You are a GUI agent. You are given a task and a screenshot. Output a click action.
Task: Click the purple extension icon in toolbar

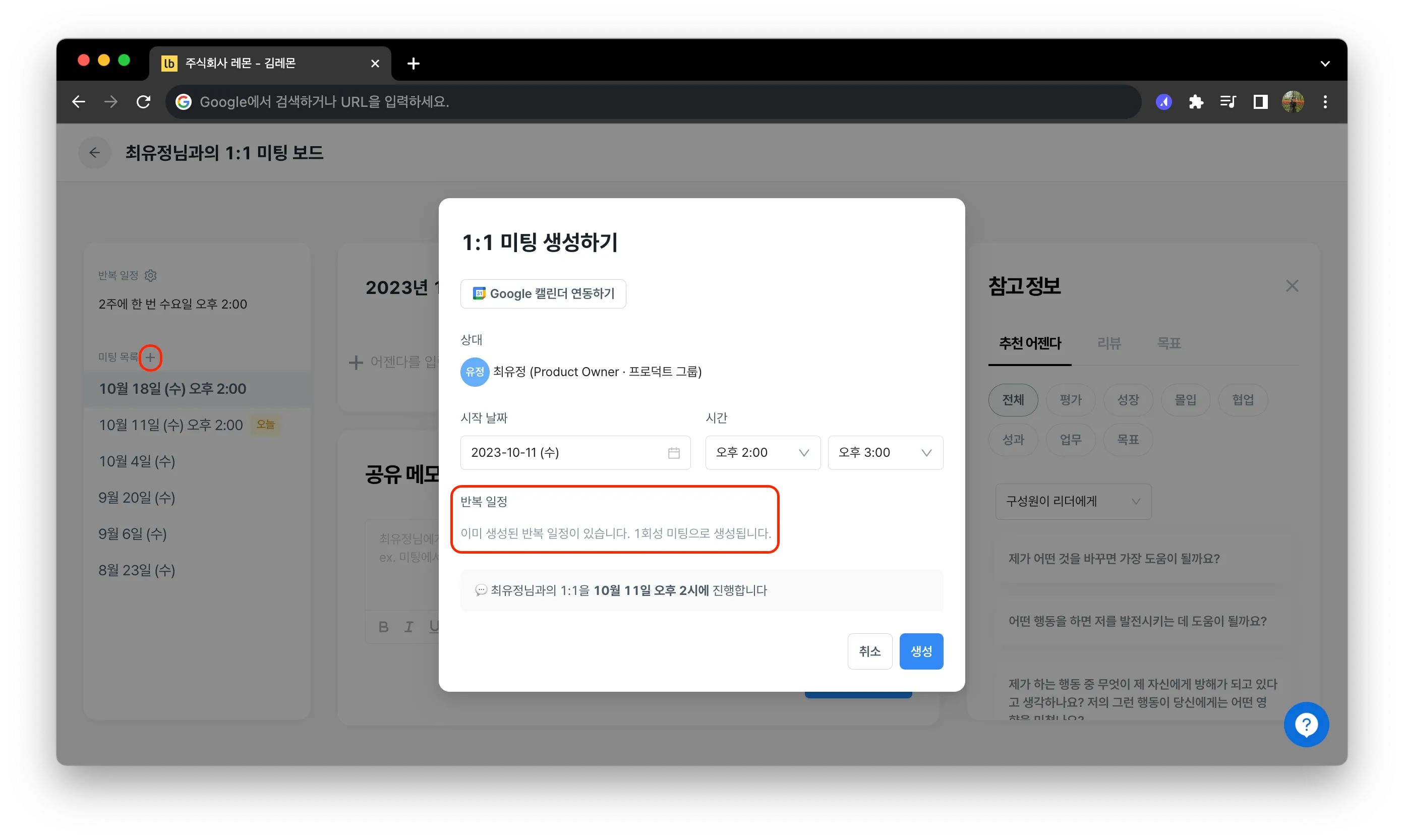pos(1163,102)
